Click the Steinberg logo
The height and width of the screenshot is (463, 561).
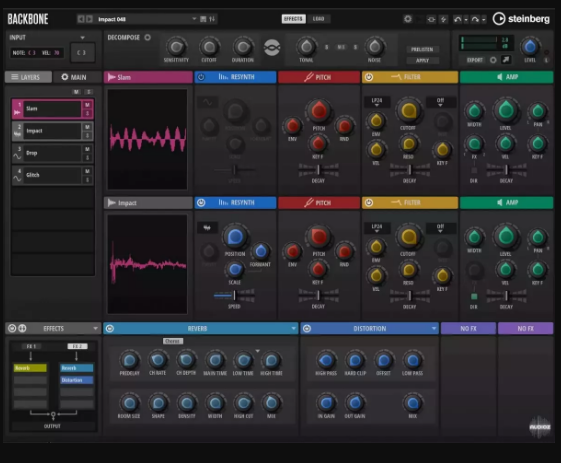(x=521, y=19)
